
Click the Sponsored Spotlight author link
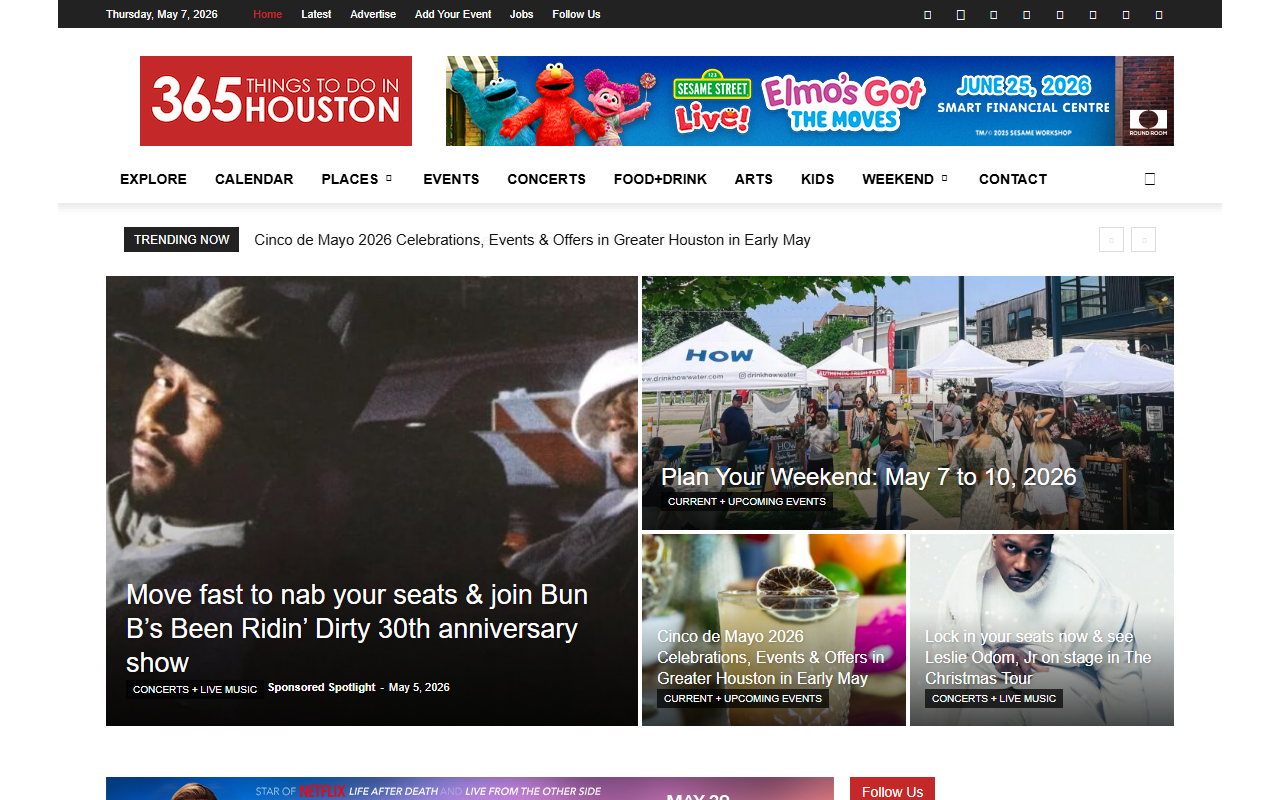click(321, 688)
